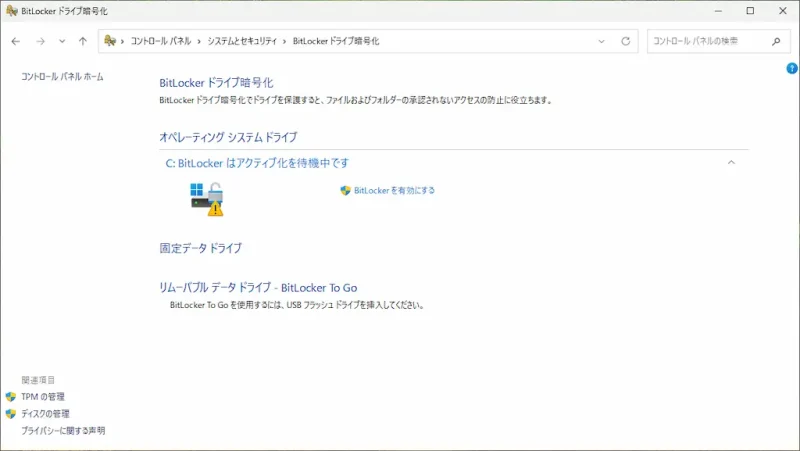Click BitLocker を有効にする link
The image size is (800, 451).
coord(394,190)
